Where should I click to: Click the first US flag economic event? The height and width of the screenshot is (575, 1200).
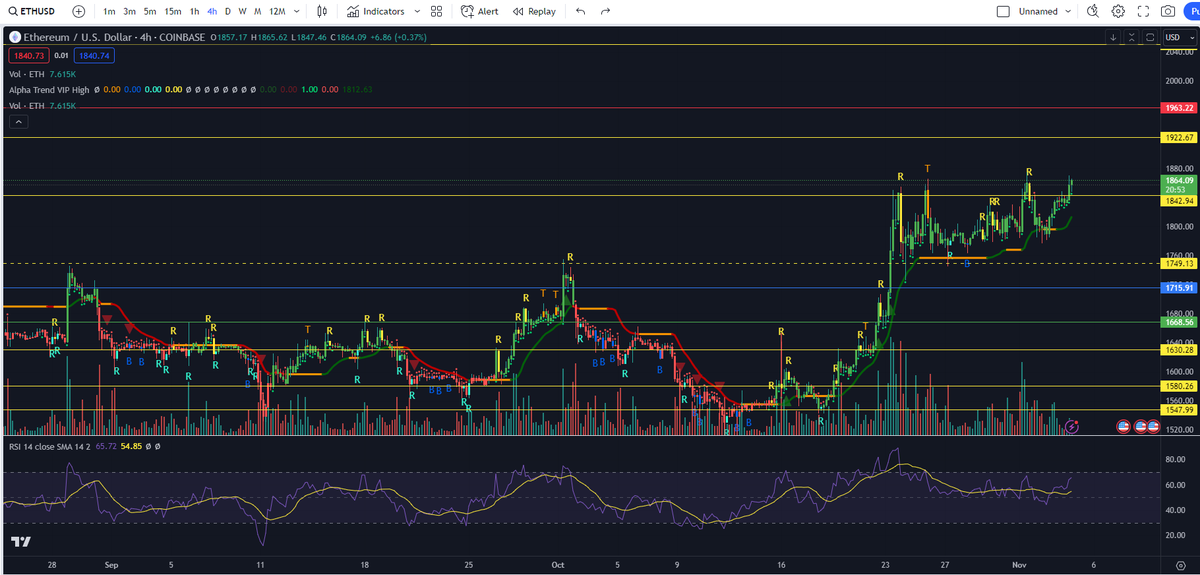coord(1124,426)
